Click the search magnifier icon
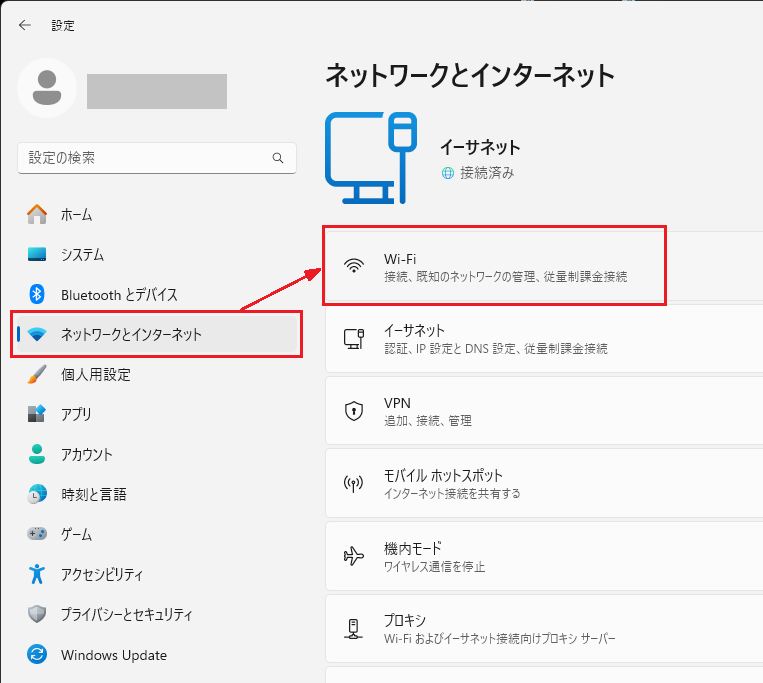Image resolution: width=763 pixels, height=683 pixels. click(x=278, y=158)
